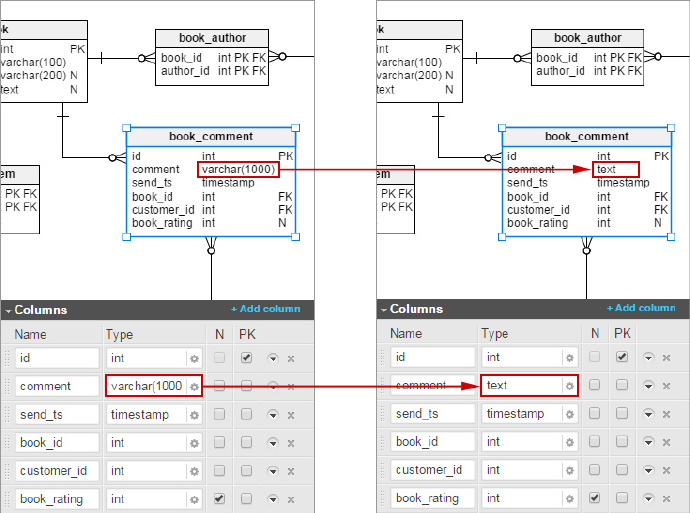
Task: Open type settings gear for text comment column
Action: click(569, 386)
